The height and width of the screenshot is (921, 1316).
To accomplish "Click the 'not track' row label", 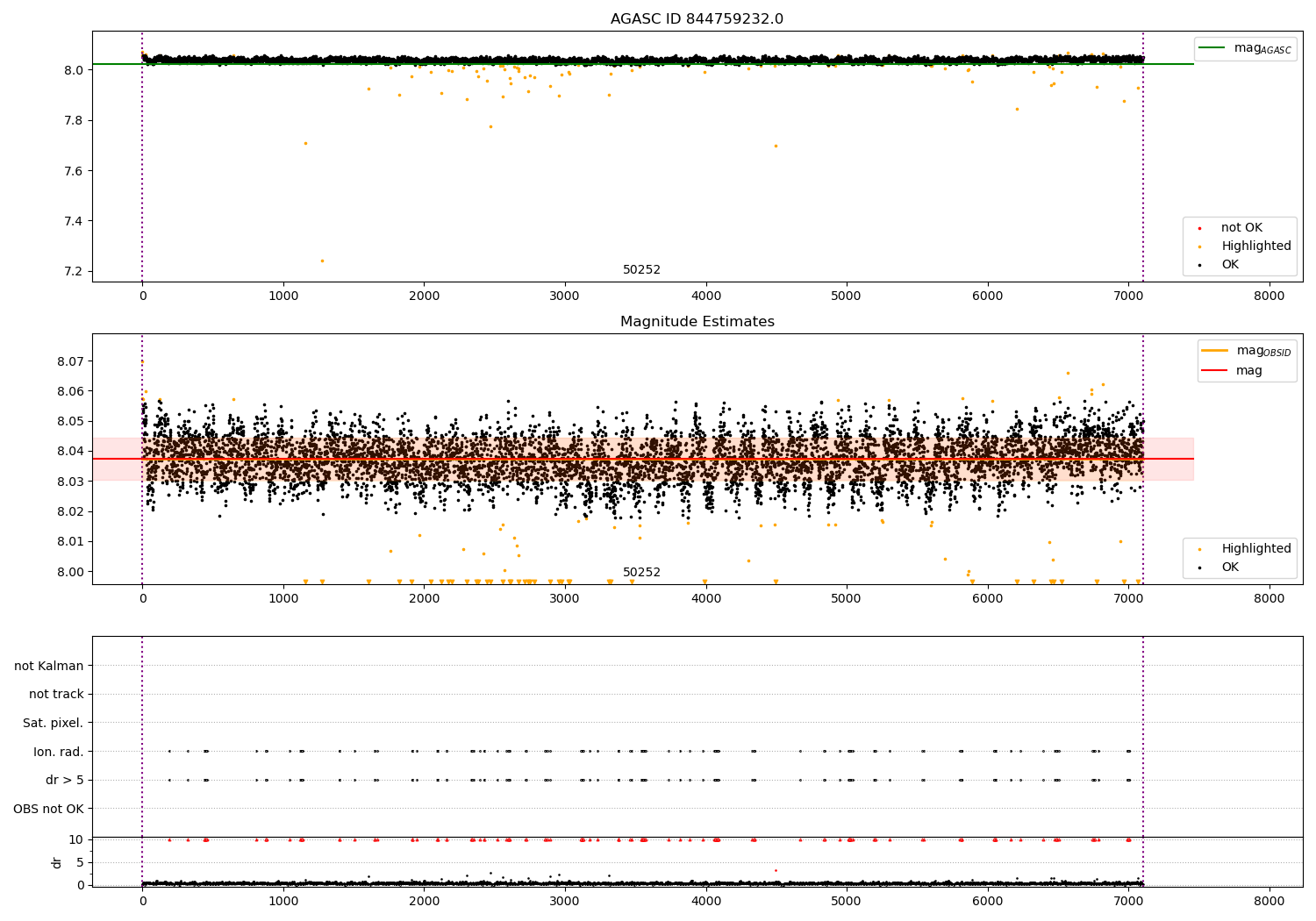I will coord(56,694).
